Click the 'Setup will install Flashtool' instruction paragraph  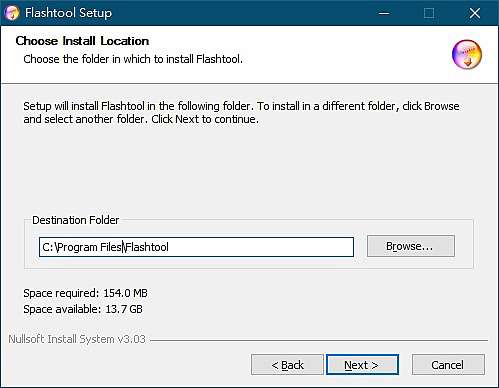(241, 112)
